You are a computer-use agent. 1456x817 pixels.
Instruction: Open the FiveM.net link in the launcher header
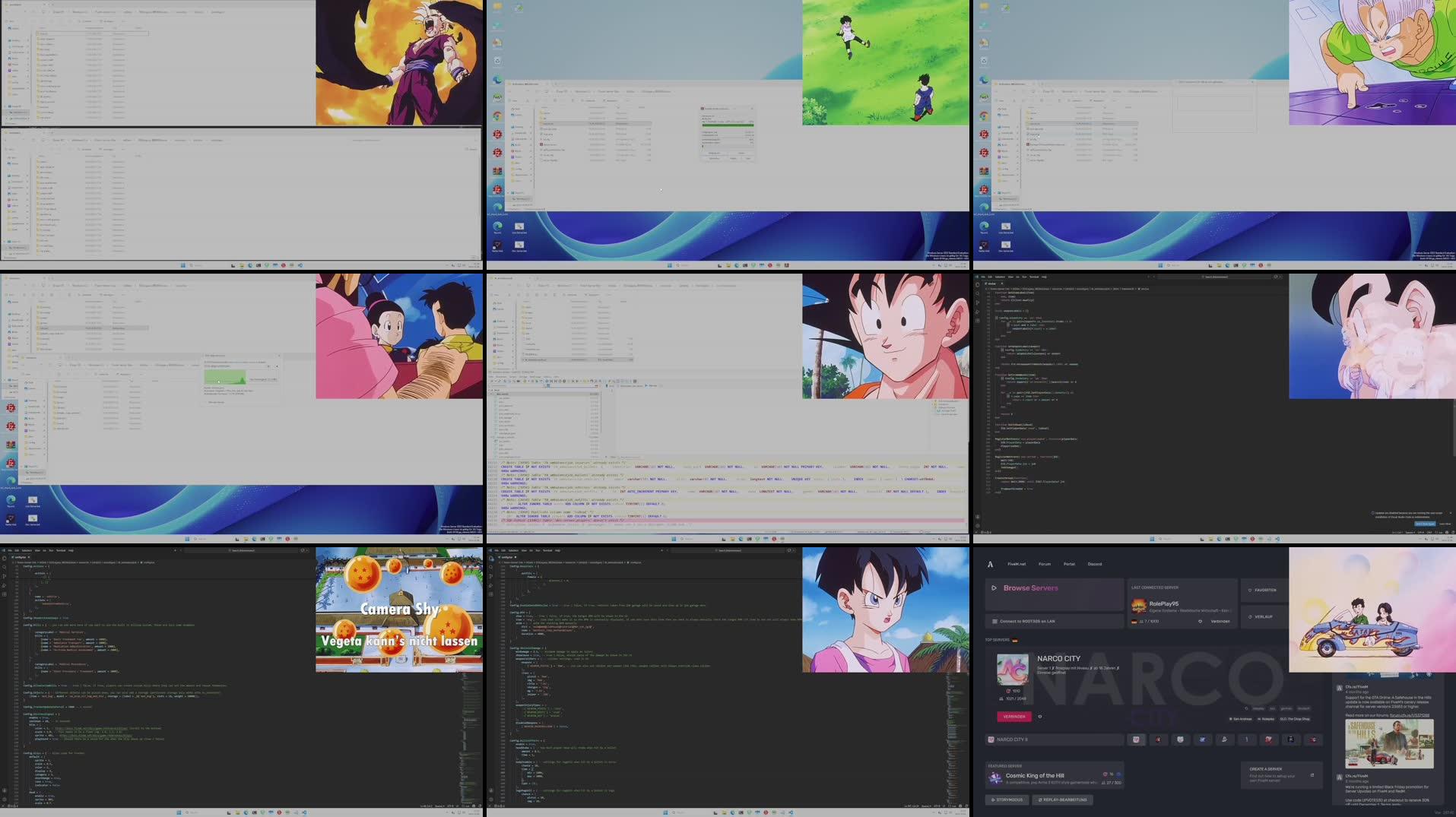pyautogui.click(x=1017, y=564)
